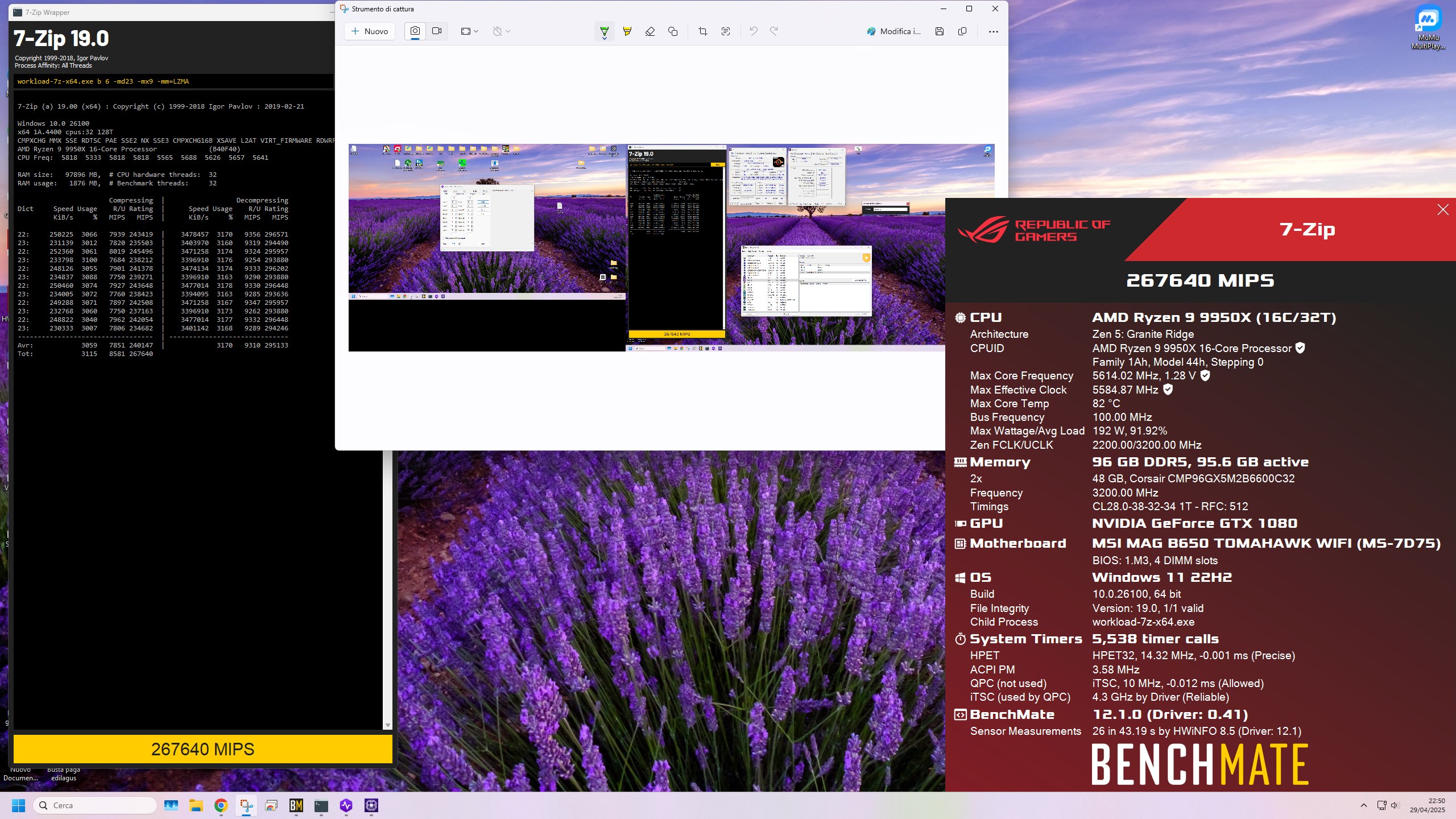Click the shield beside Max Effective Clock
This screenshot has height=819, width=1456.
coord(1168,390)
